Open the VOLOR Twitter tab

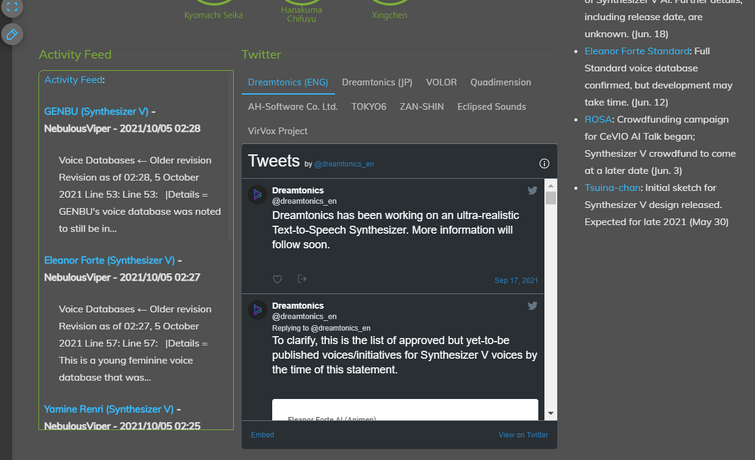441,82
